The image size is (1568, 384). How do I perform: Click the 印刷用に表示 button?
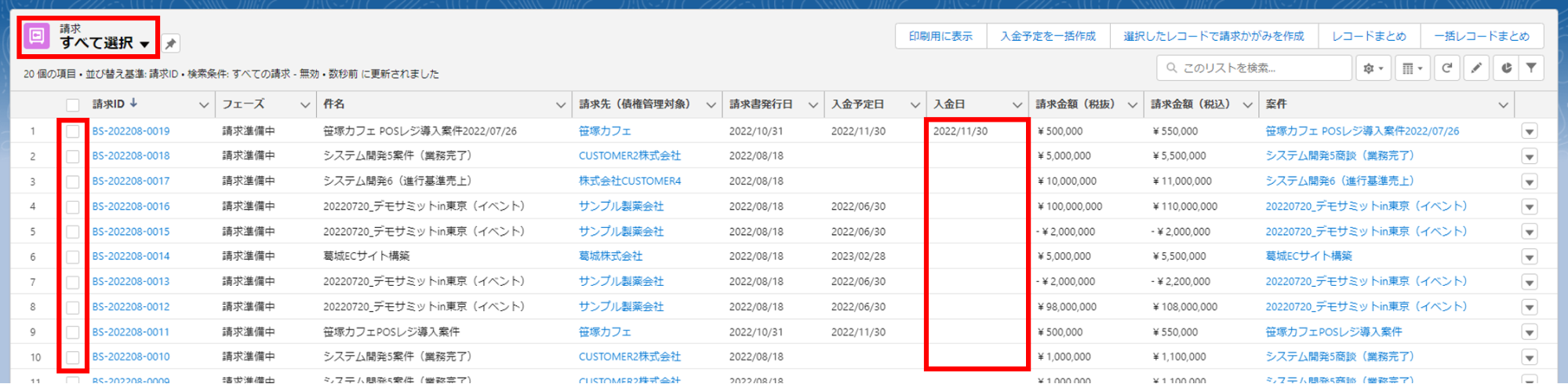tap(940, 36)
